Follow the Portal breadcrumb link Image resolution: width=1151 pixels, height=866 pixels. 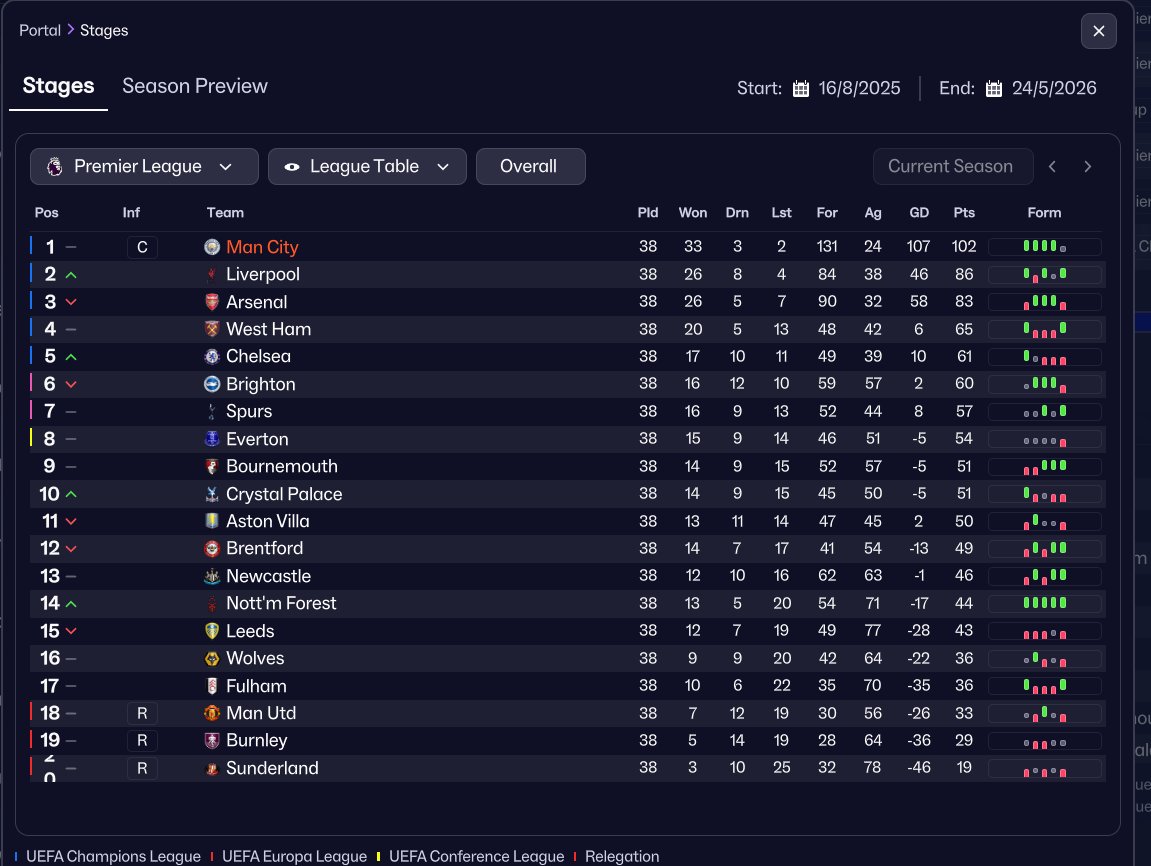(x=40, y=30)
